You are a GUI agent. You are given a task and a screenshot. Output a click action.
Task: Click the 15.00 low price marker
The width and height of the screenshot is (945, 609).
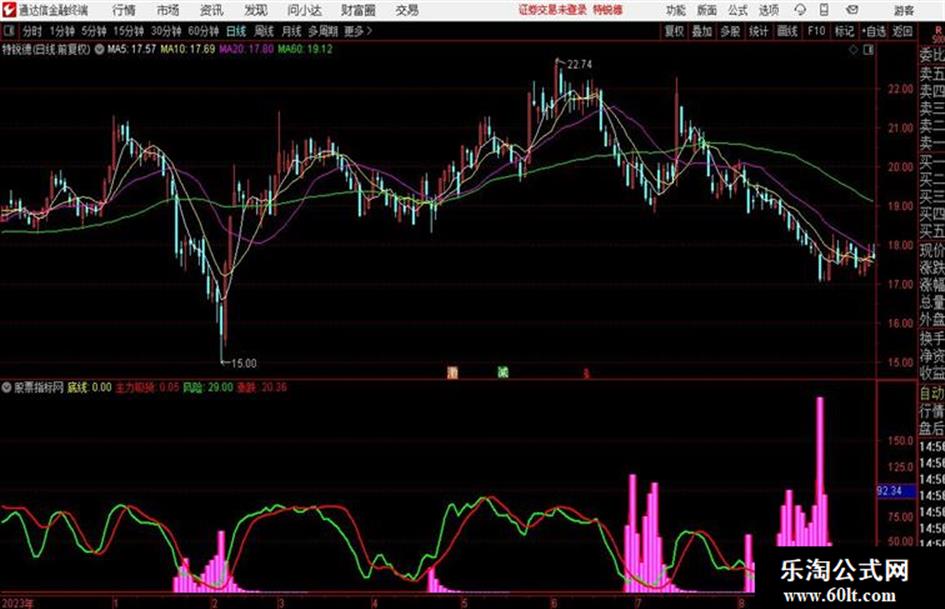(x=243, y=364)
